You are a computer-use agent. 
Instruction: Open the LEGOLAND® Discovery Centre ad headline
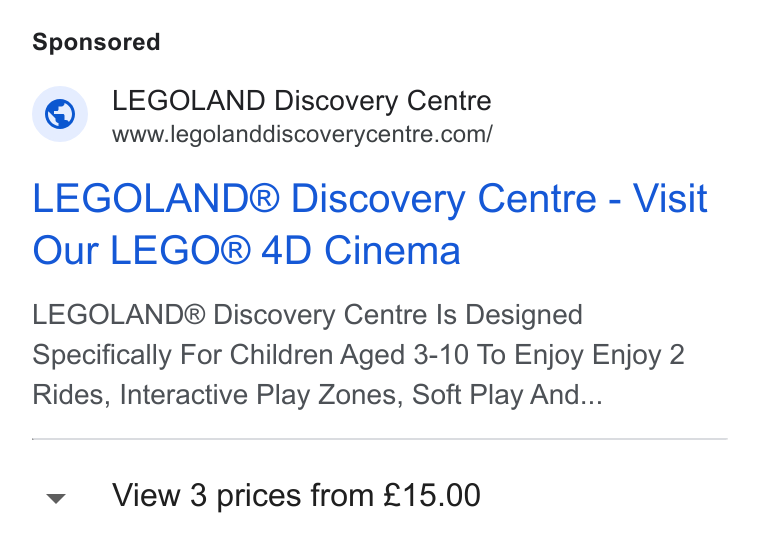(x=370, y=224)
